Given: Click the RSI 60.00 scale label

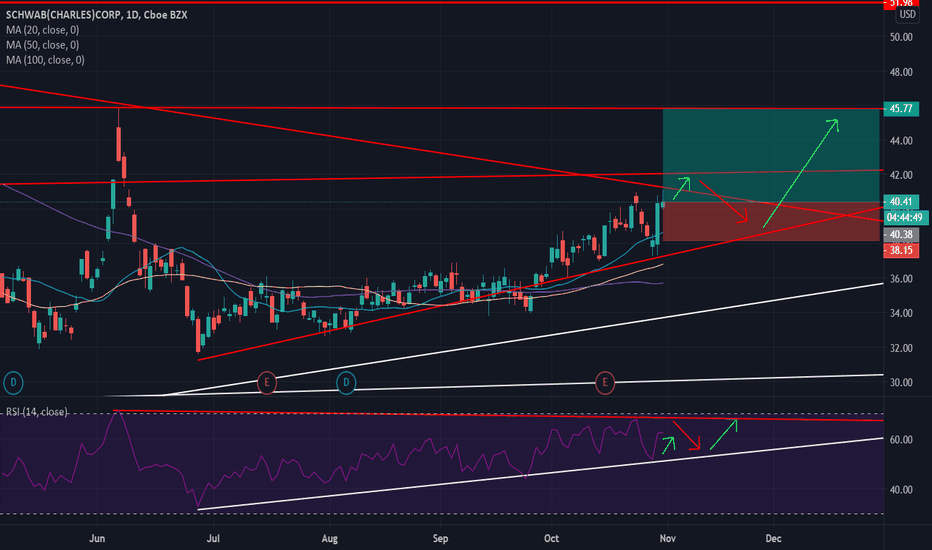Looking at the screenshot, I should [901, 440].
